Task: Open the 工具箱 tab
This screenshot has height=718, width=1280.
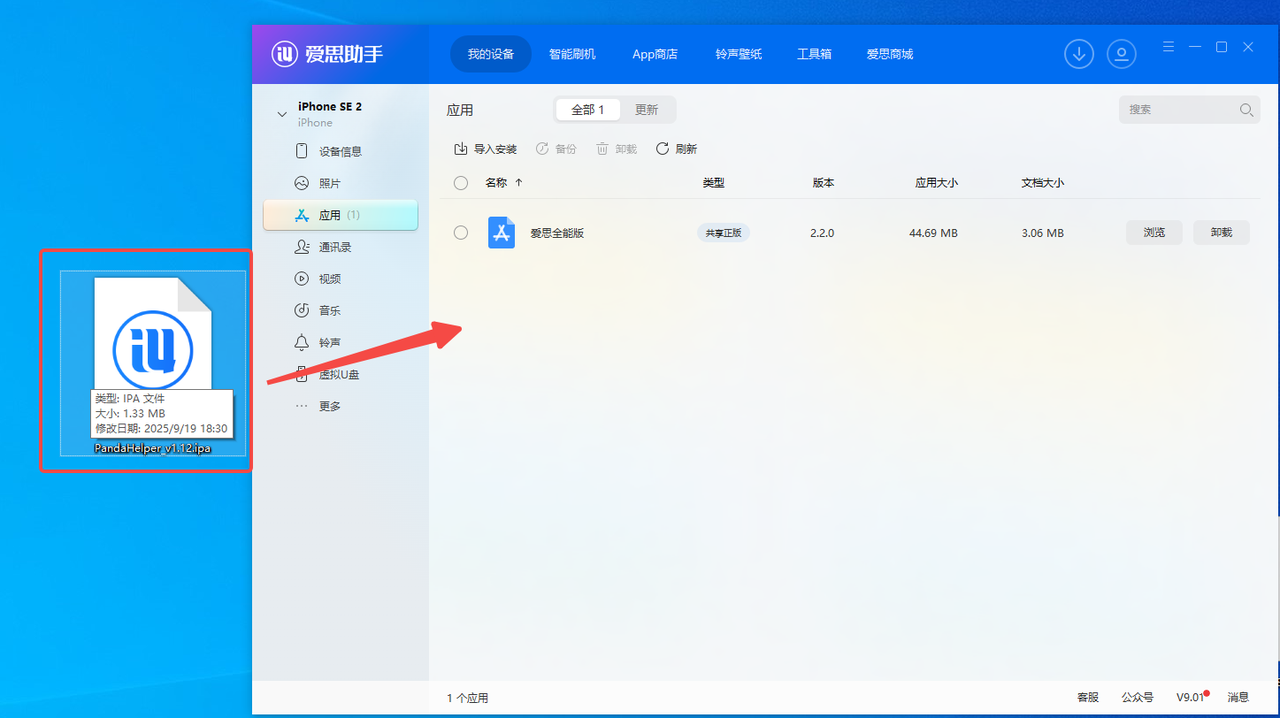Action: (x=814, y=54)
